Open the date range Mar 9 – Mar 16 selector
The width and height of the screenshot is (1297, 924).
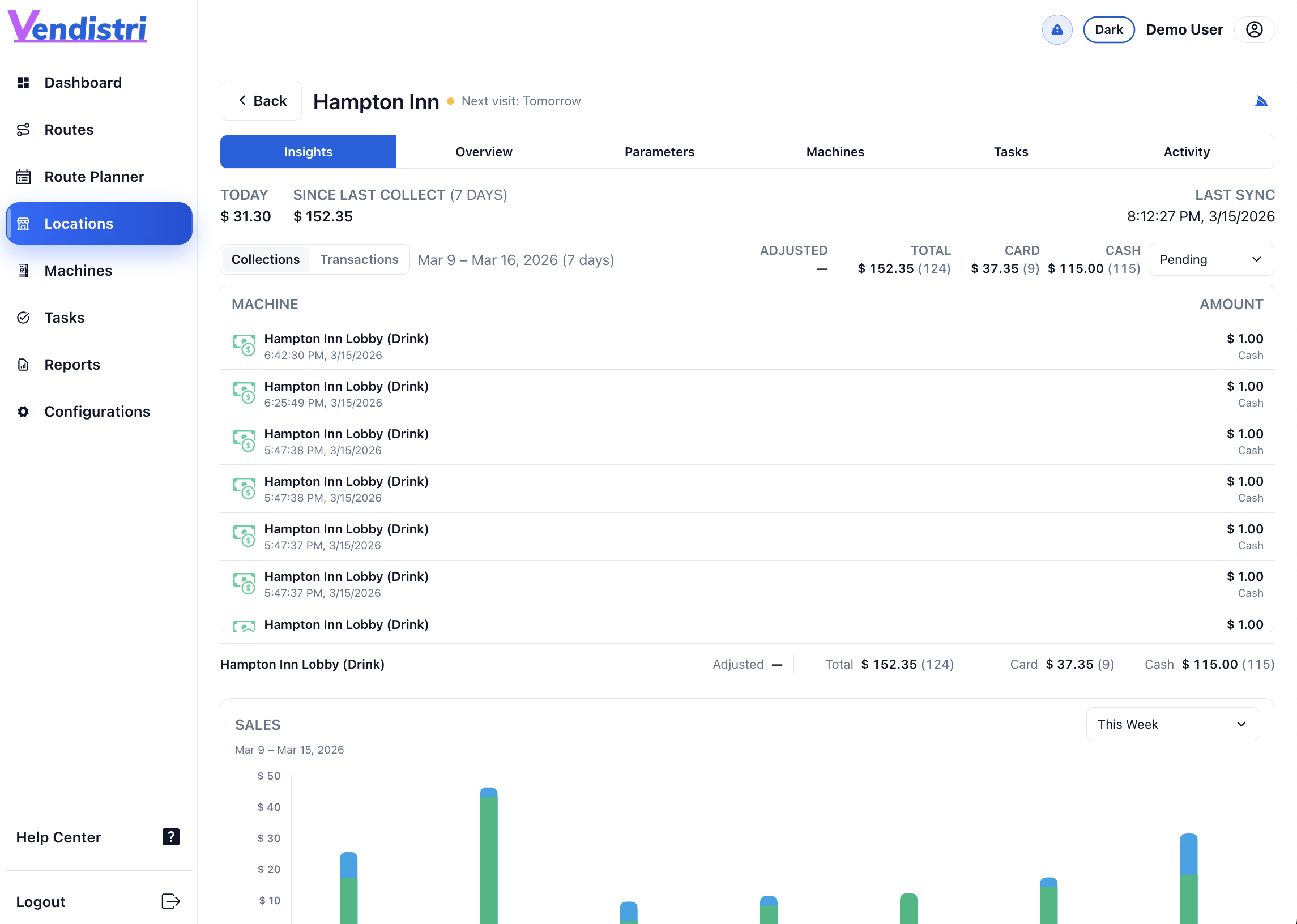click(x=515, y=259)
